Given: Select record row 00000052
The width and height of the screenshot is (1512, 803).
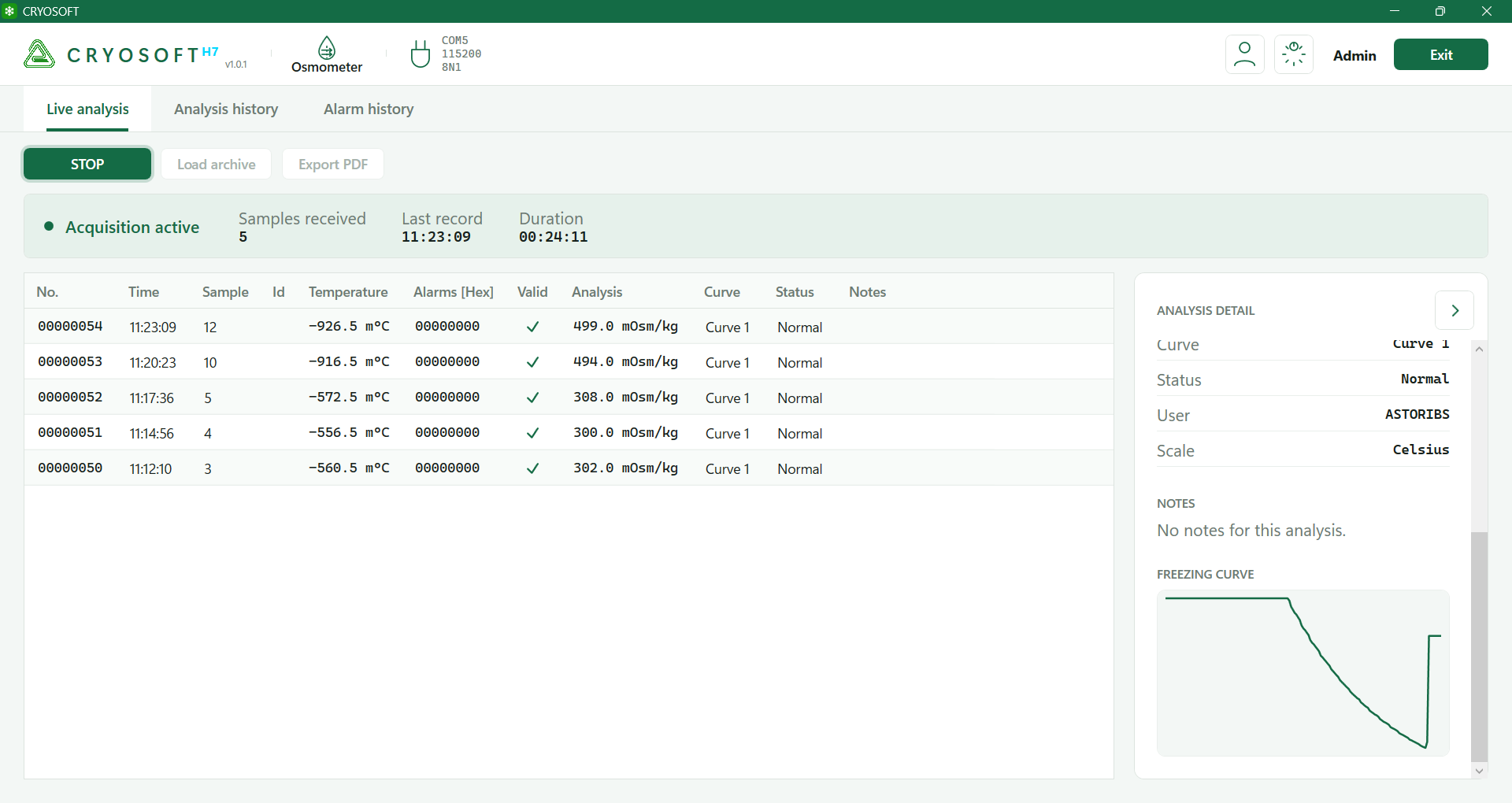Looking at the screenshot, I should (x=569, y=398).
